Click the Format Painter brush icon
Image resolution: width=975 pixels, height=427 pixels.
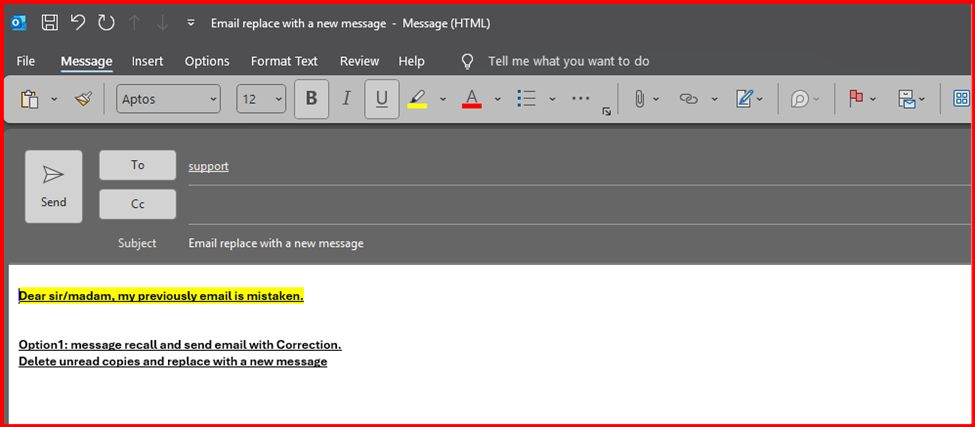tap(83, 99)
